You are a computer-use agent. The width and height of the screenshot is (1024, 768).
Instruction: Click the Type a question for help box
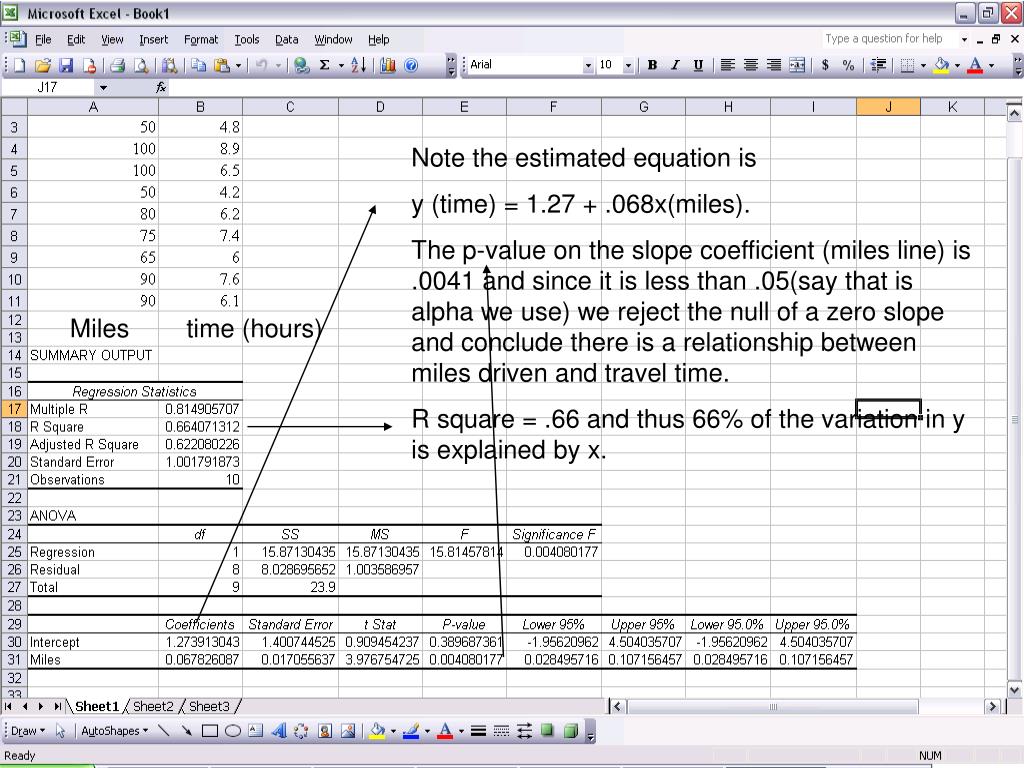click(889, 39)
